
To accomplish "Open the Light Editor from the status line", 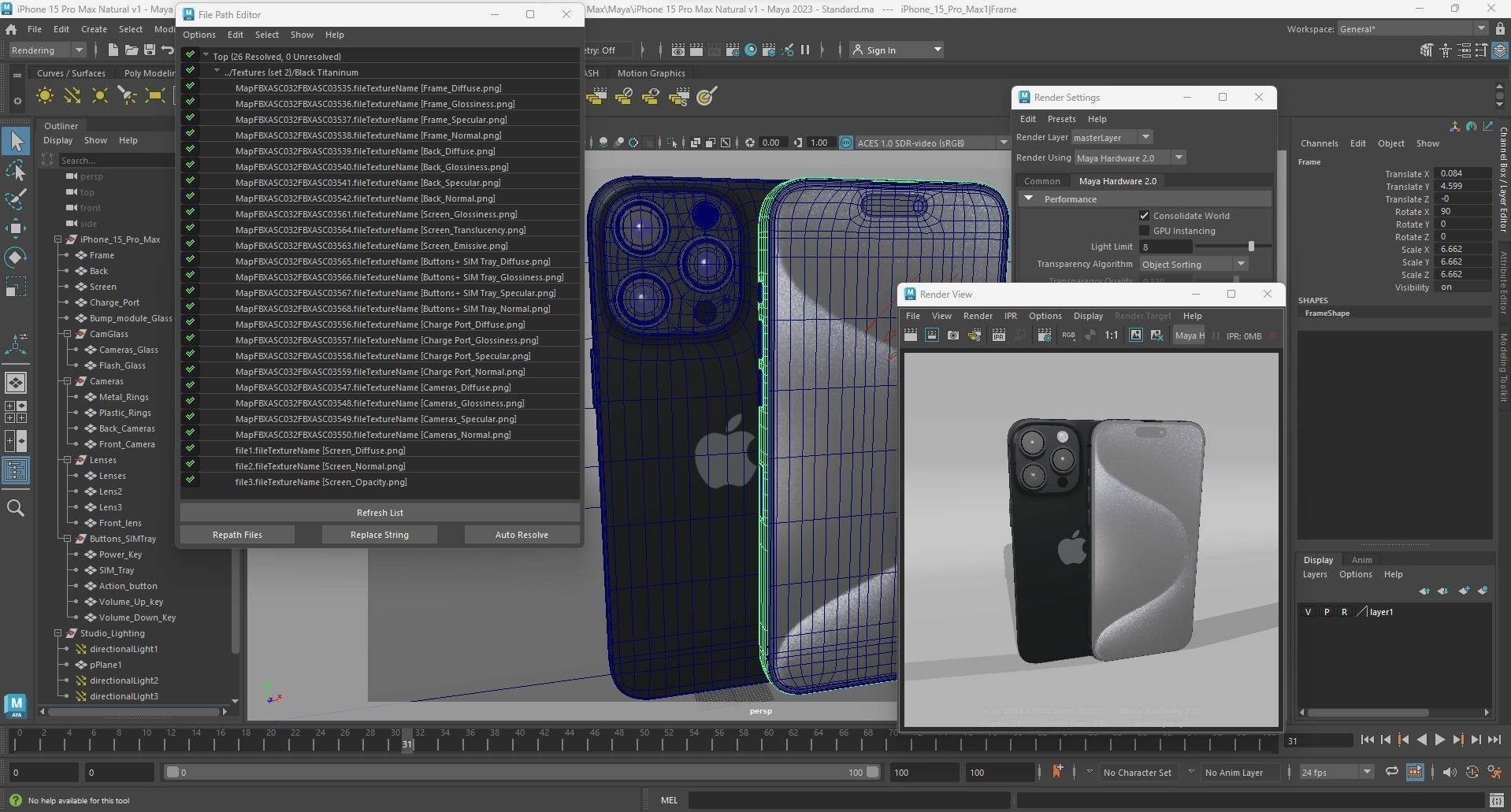I will pos(788,50).
